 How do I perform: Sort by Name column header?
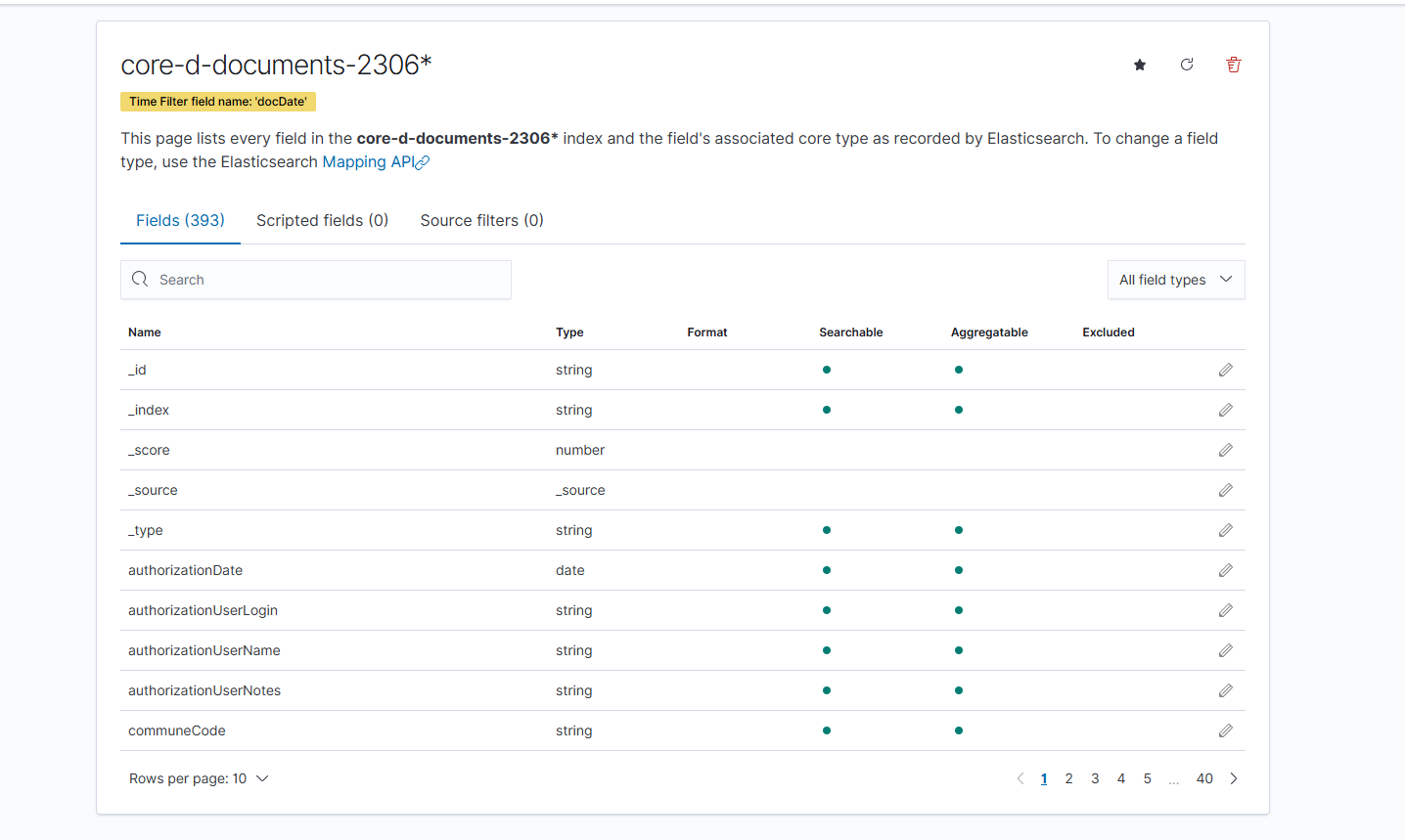145,332
